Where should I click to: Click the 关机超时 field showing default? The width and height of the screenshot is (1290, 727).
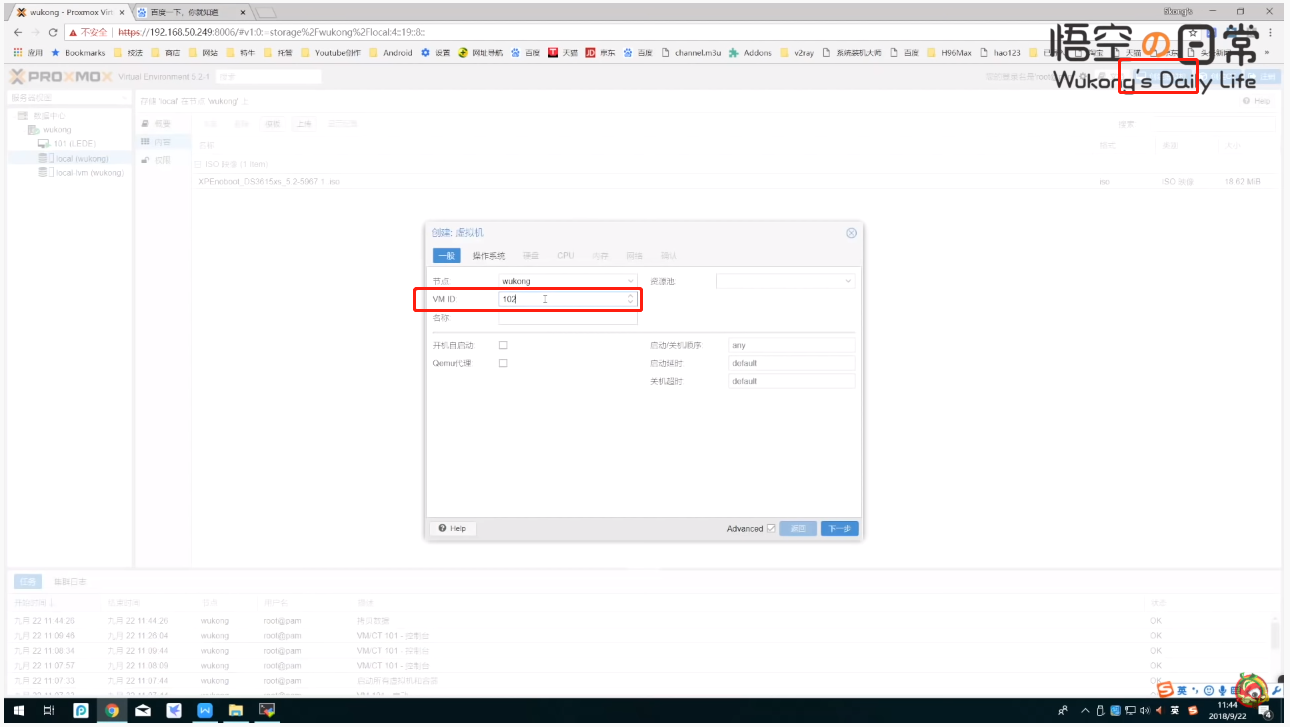[x=792, y=381]
